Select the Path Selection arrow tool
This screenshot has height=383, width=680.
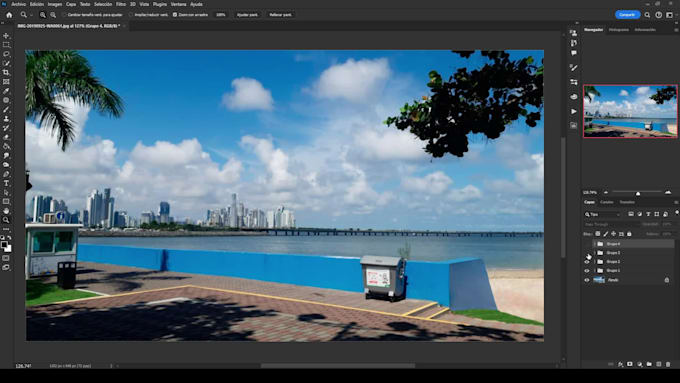[6, 192]
